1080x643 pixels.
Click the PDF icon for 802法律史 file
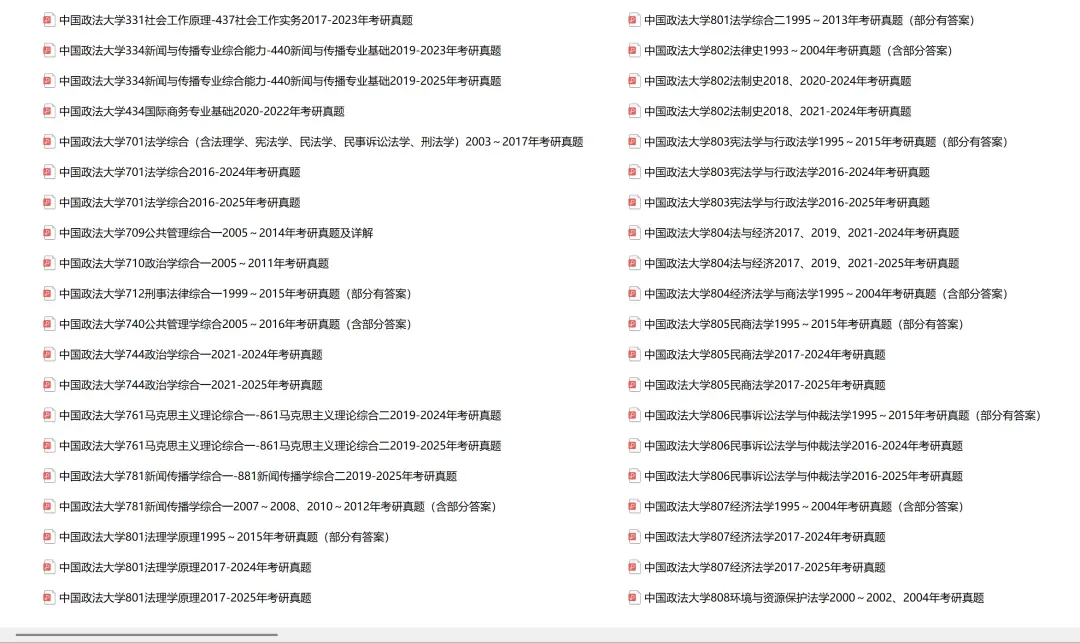click(632, 49)
